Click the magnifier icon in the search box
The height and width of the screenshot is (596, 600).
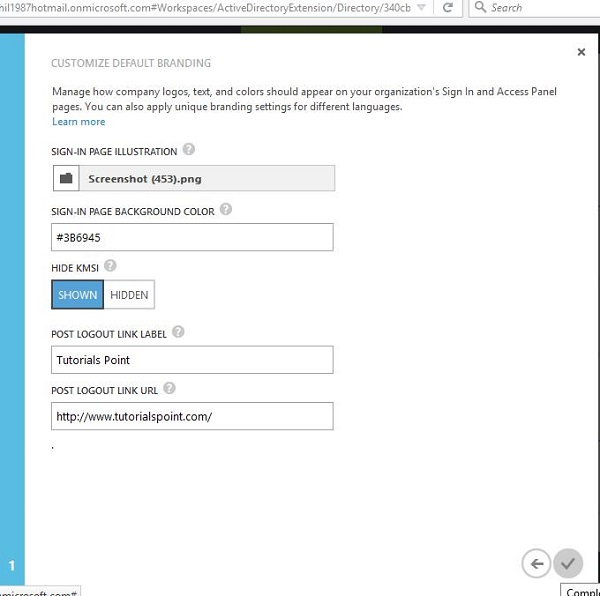coord(480,7)
